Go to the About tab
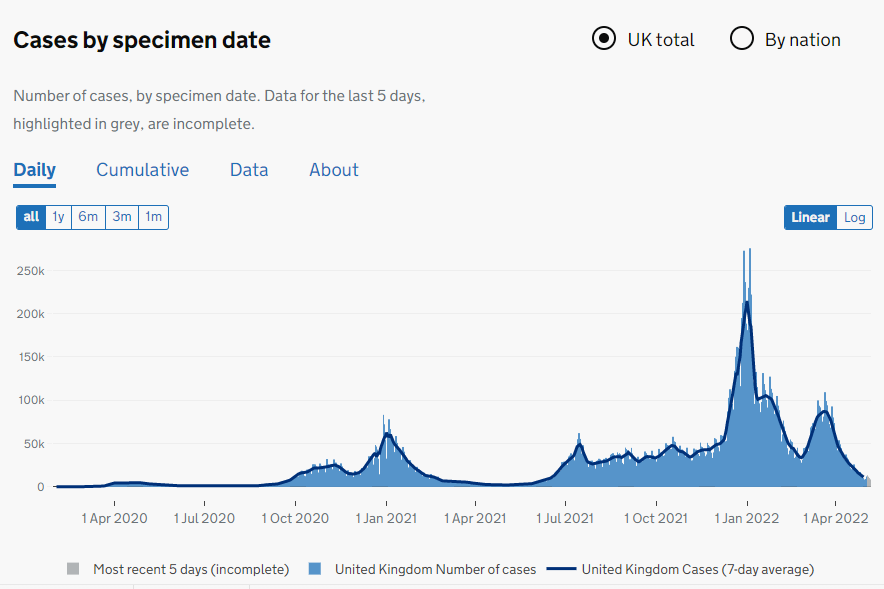Viewport: 884px width, 589px height. pos(333,170)
